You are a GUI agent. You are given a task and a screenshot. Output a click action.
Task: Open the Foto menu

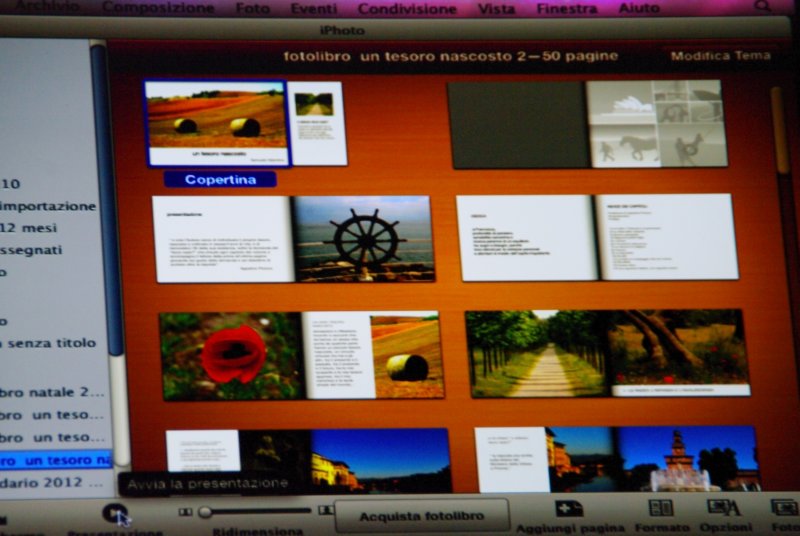pyautogui.click(x=253, y=9)
